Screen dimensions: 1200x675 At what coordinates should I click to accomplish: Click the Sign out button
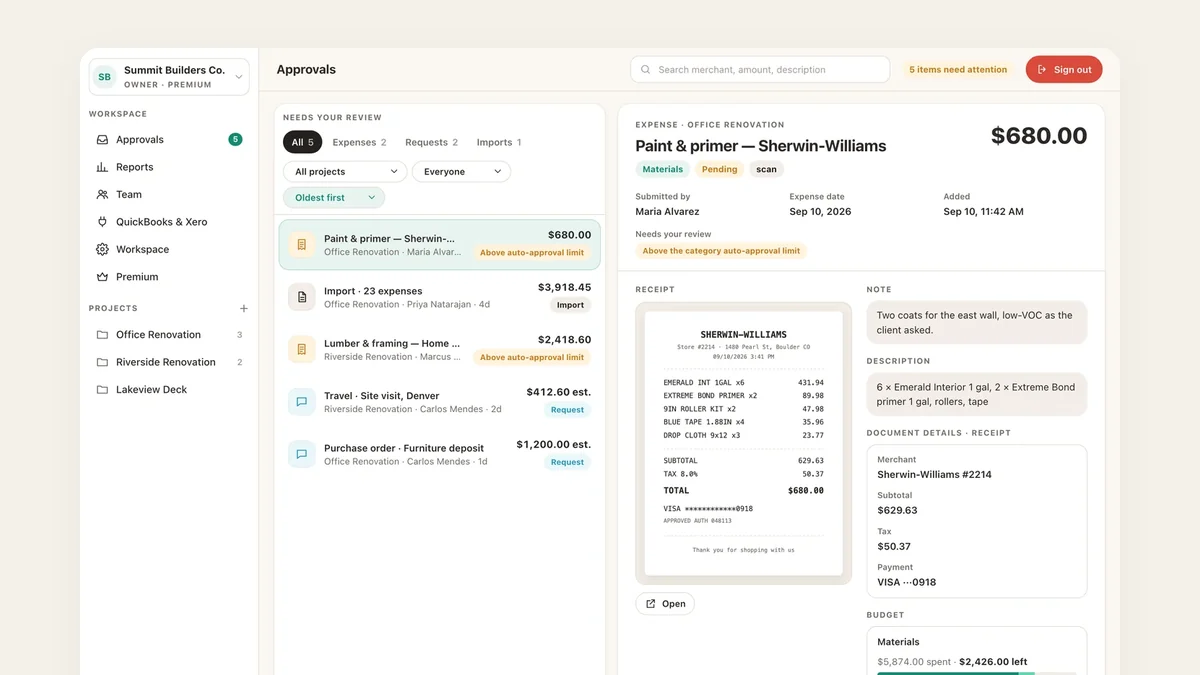pyautogui.click(x=1064, y=70)
